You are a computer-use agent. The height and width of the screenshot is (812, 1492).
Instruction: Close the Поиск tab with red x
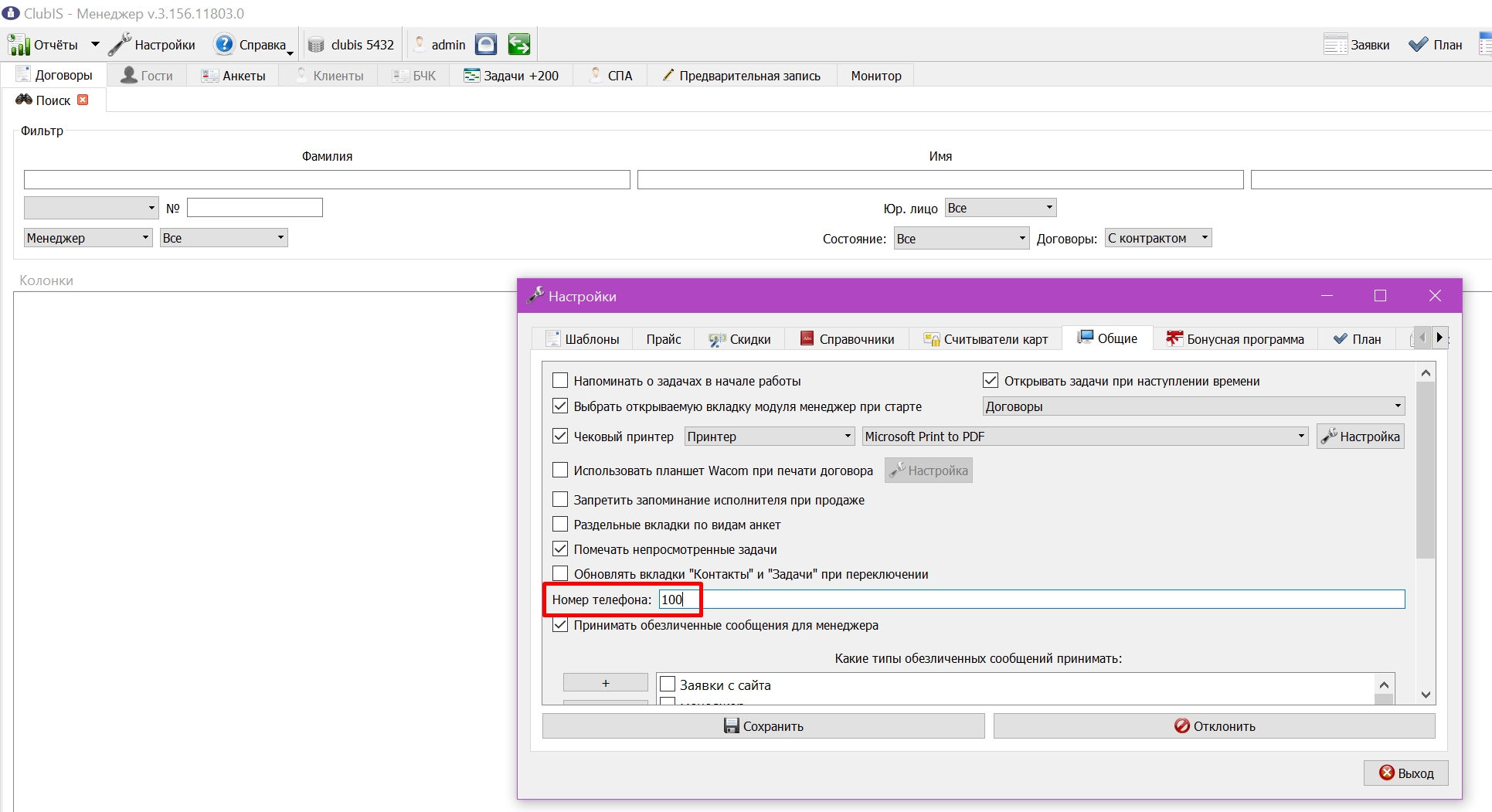(83, 100)
